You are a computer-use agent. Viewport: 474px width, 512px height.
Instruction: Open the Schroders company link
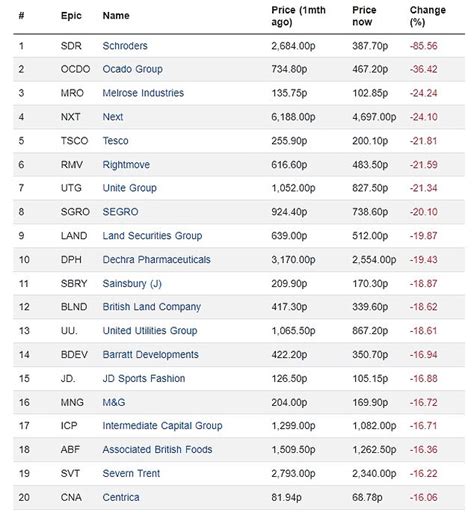[125, 46]
